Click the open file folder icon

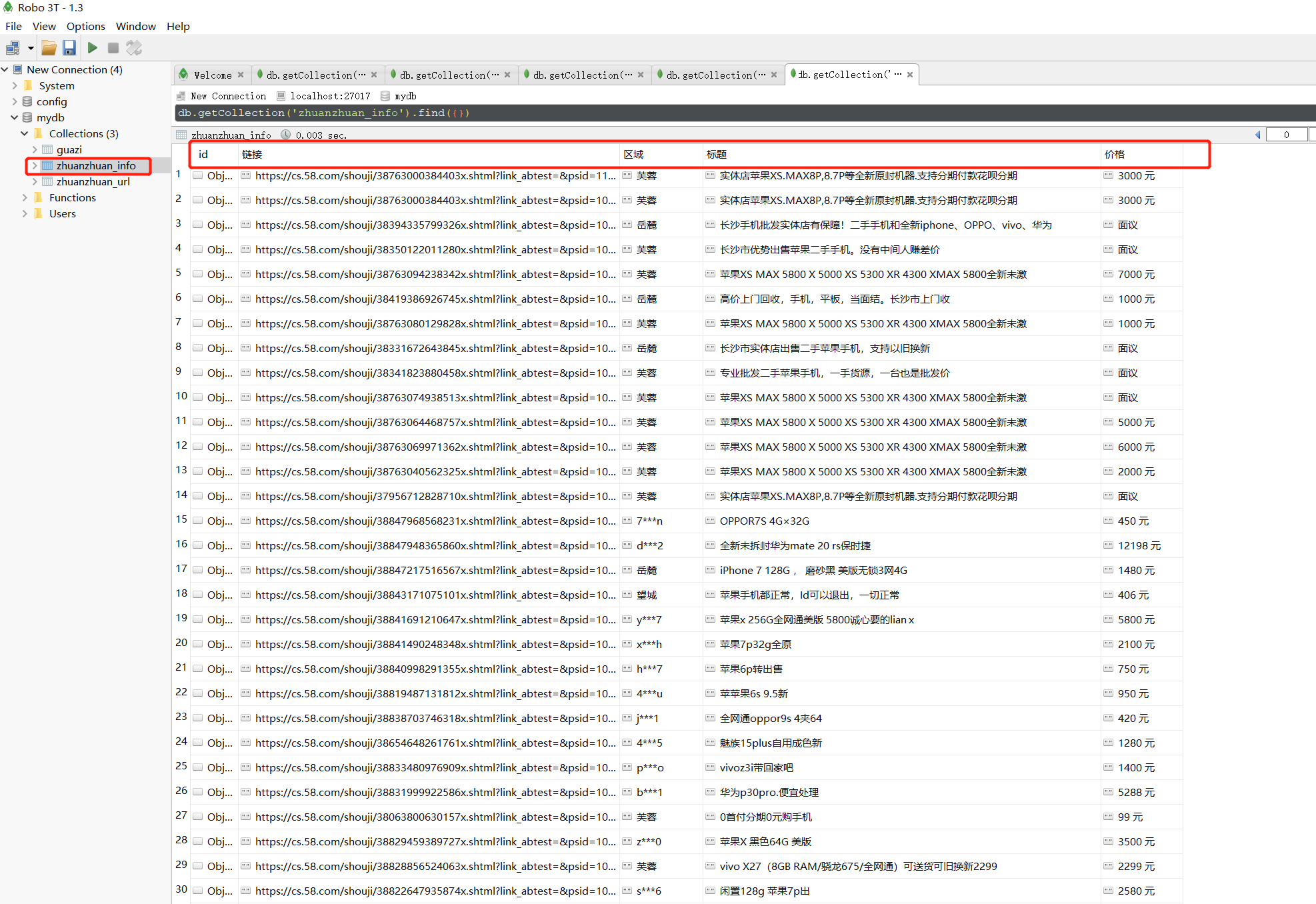coord(49,48)
